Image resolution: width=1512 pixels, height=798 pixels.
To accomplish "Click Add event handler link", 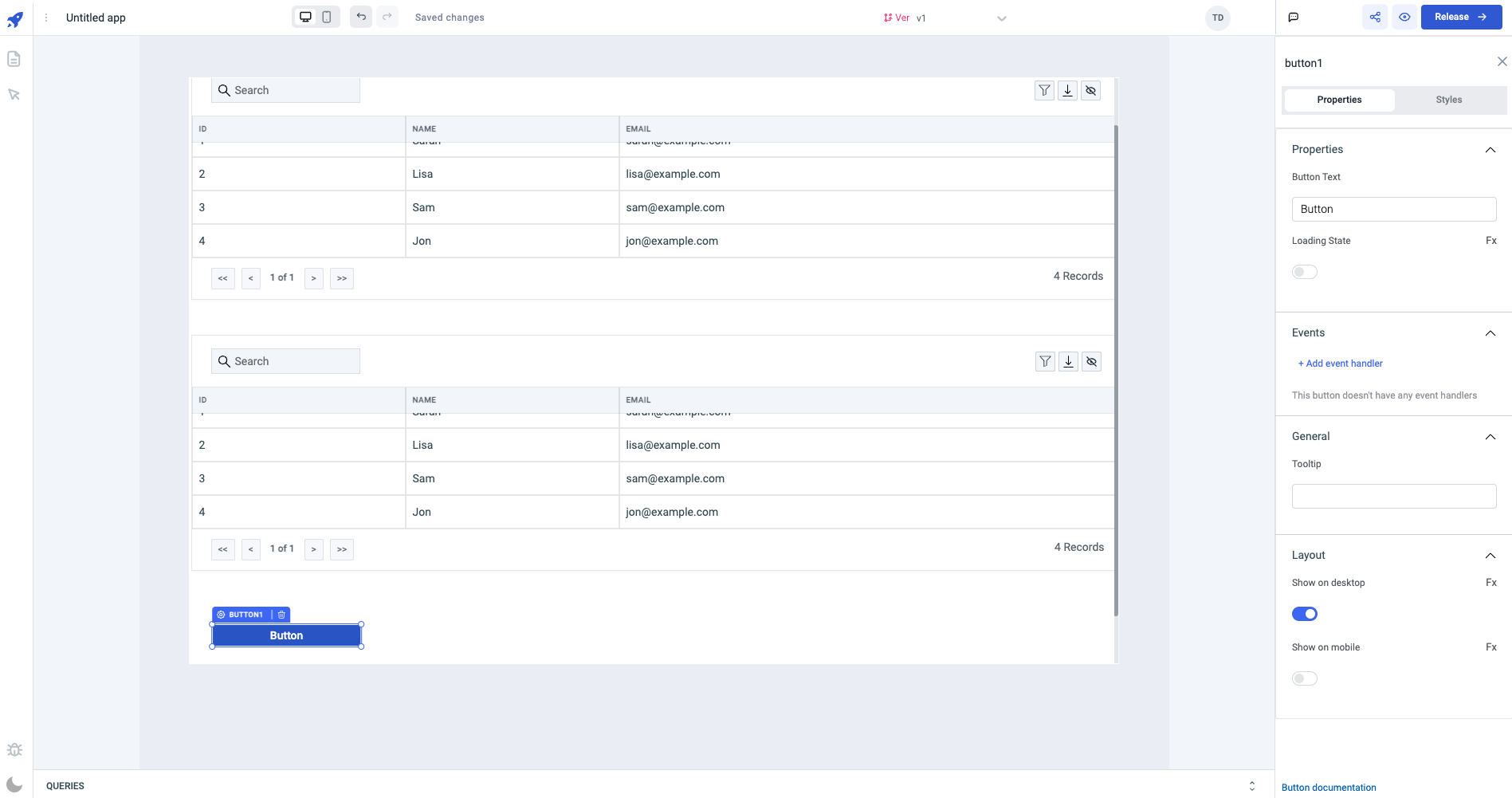I will click(x=1340, y=364).
